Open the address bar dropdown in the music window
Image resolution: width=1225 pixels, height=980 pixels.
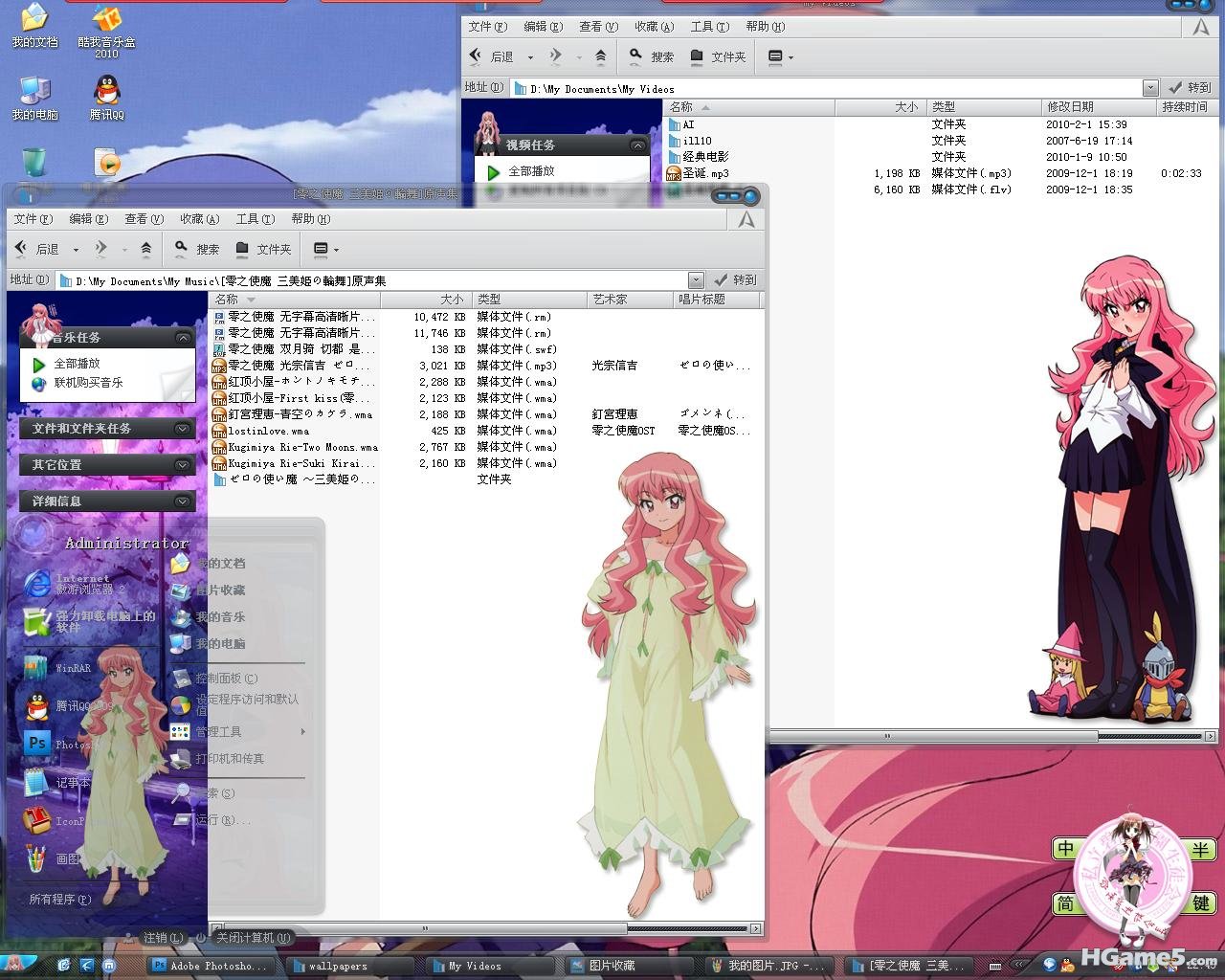click(x=696, y=280)
